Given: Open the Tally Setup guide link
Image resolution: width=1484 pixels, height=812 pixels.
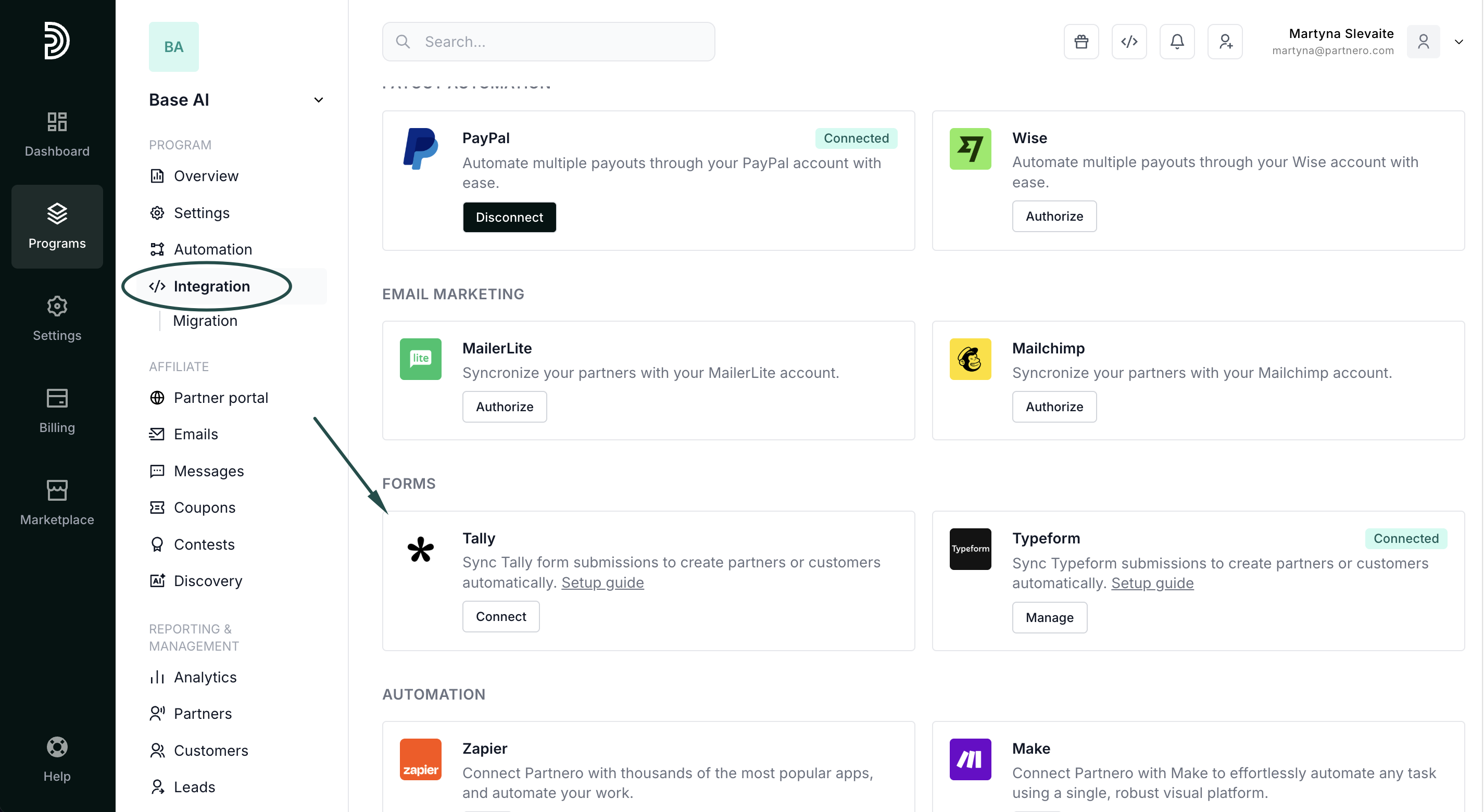Looking at the screenshot, I should tap(602, 582).
